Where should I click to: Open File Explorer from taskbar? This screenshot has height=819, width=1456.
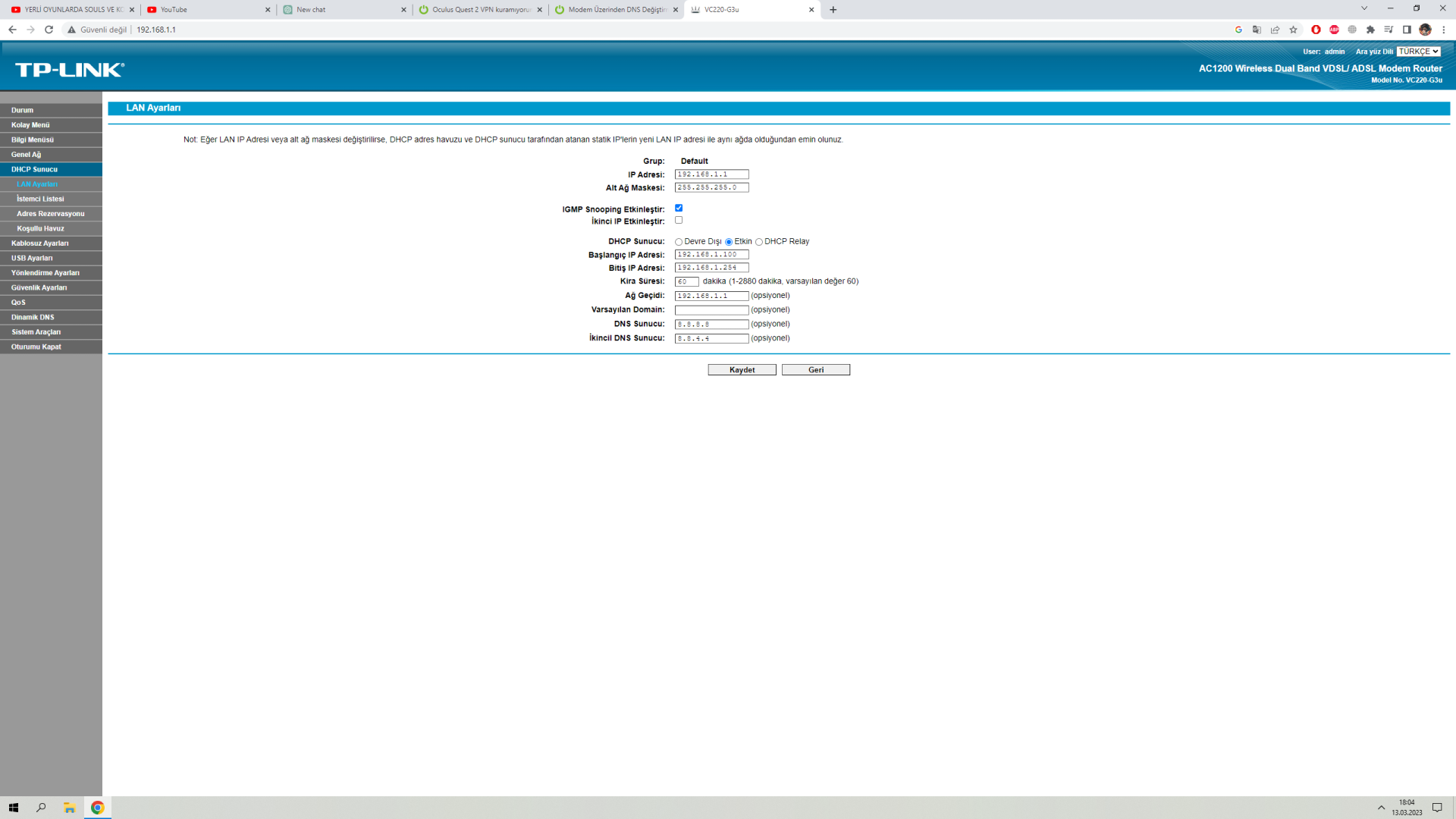[x=69, y=808]
